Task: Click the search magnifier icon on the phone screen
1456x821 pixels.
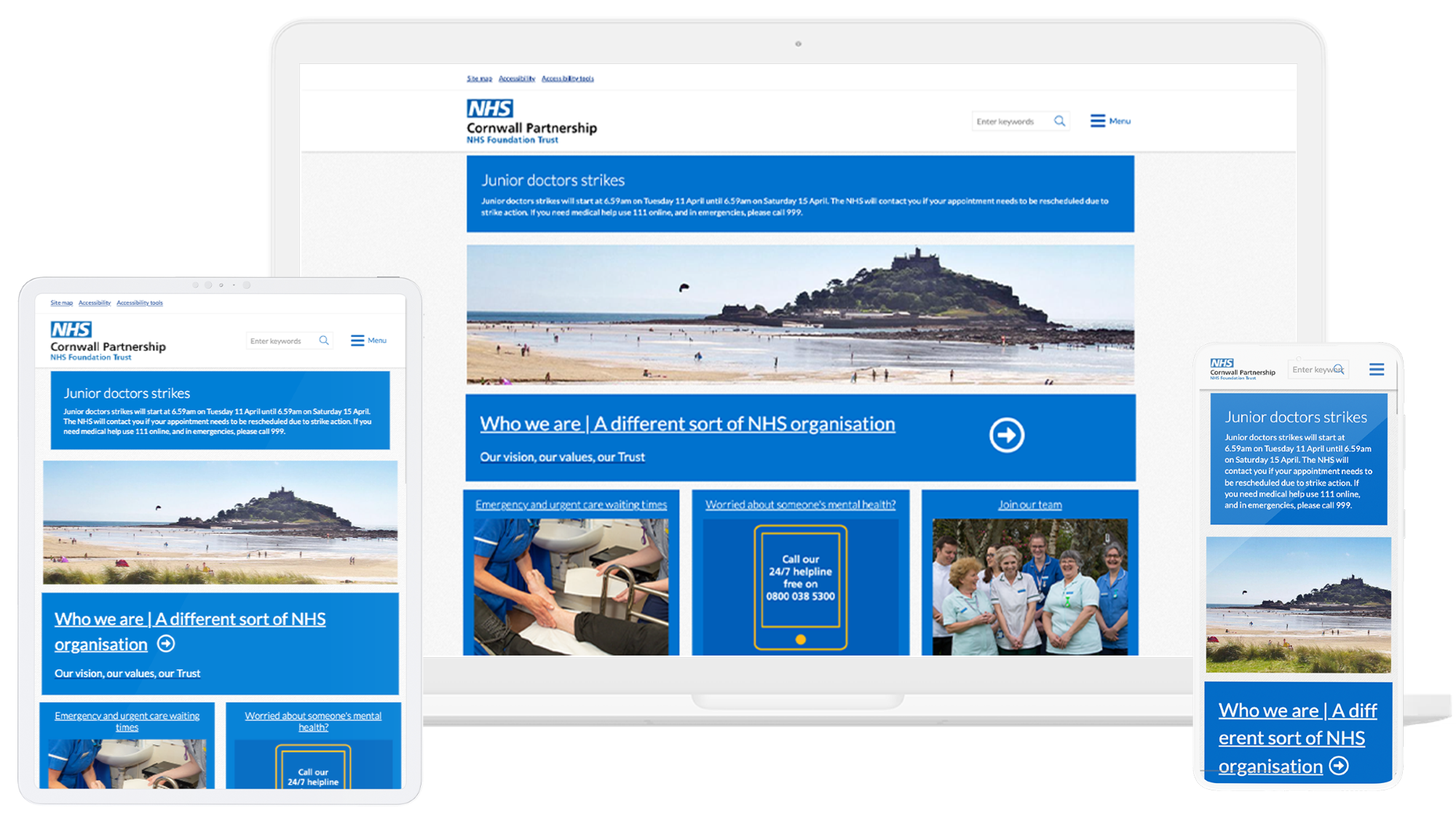Action: click(1340, 370)
